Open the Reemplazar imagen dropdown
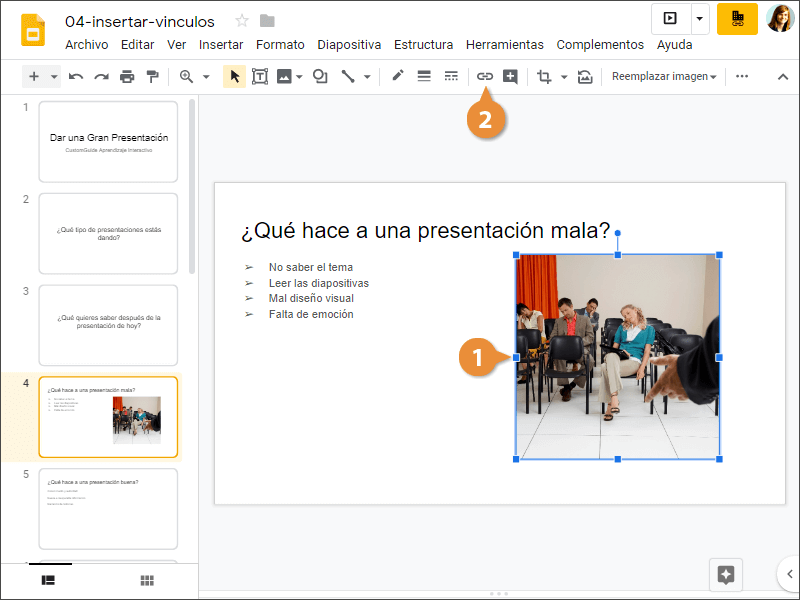The image size is (800, 600). (664, 76)
